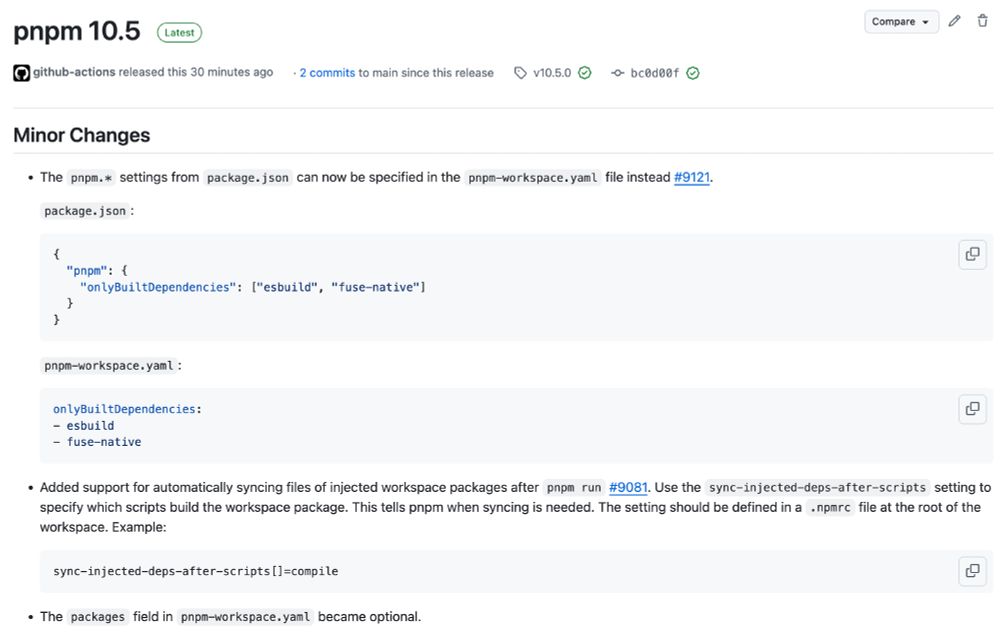Click the pnpm 10.5 release title

[77, 31]
